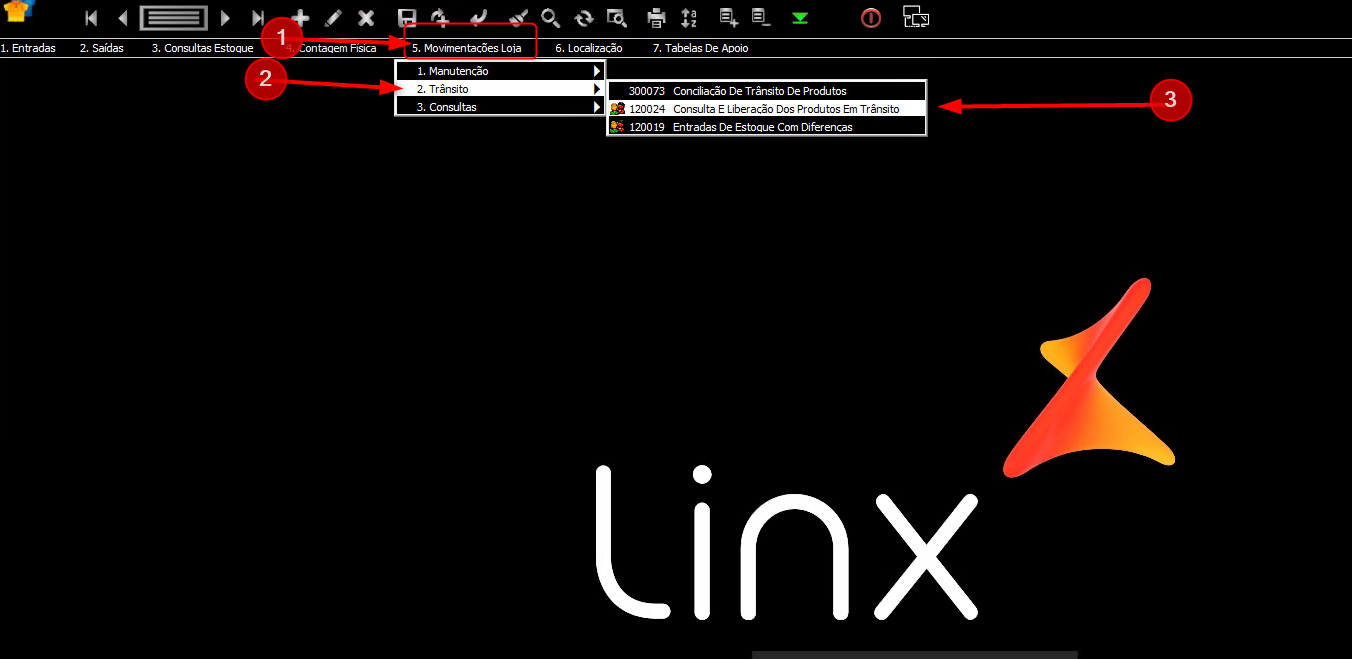
Task: Save with the floppy disk icon
Action: click(407, 18)
